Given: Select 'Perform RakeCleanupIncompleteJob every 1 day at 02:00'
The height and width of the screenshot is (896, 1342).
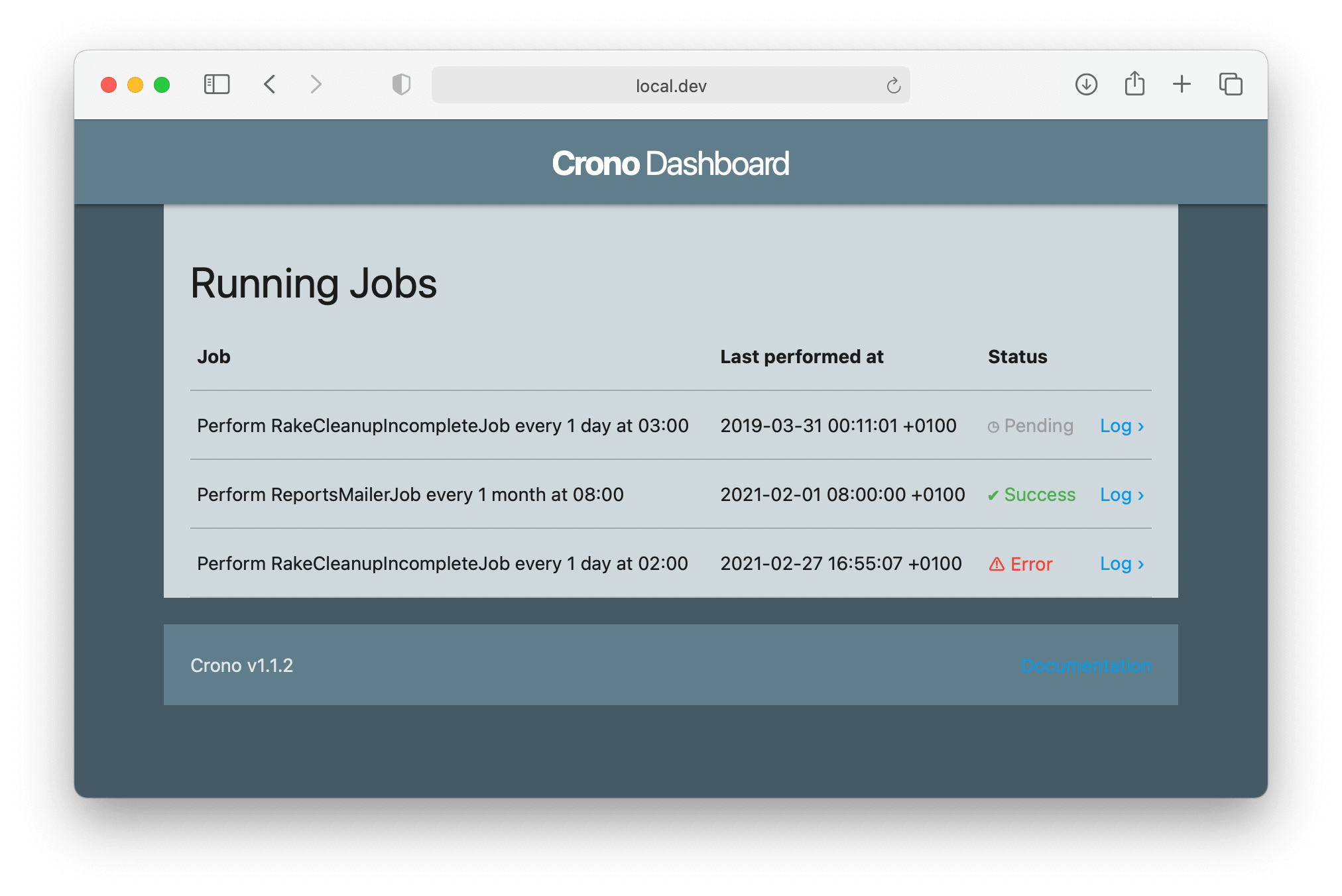Looking at the screenshot, I should [442, 564].
